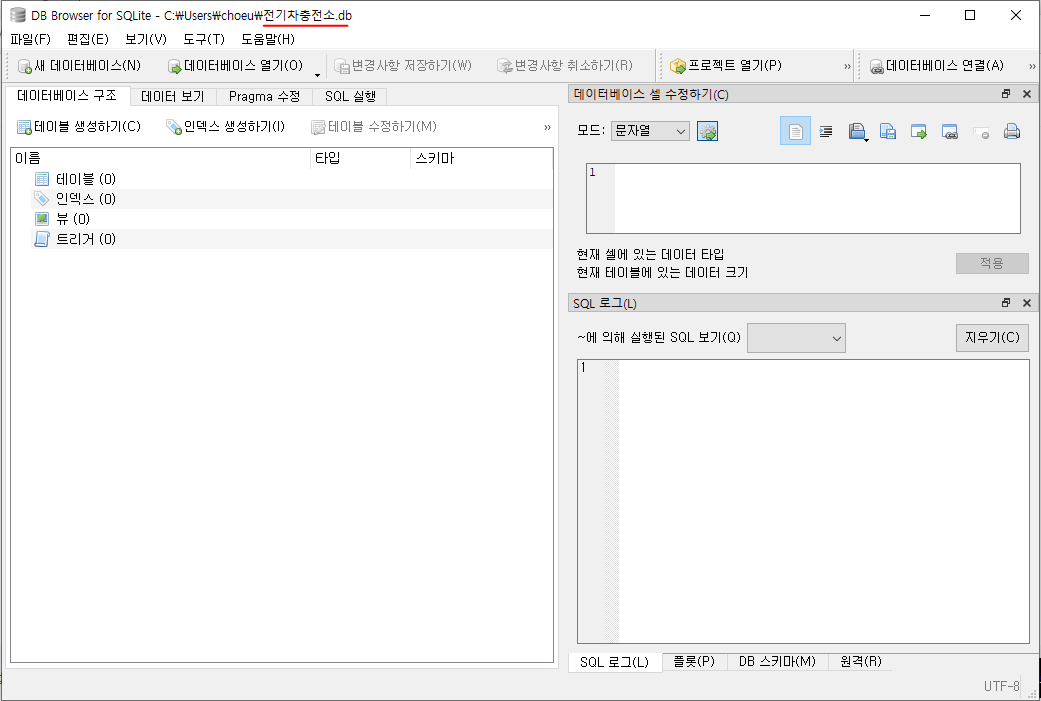Select 테이블 (0) row in structure tree
The height and width of the screenshot is (701, 1041).
[x=292, y=179]
